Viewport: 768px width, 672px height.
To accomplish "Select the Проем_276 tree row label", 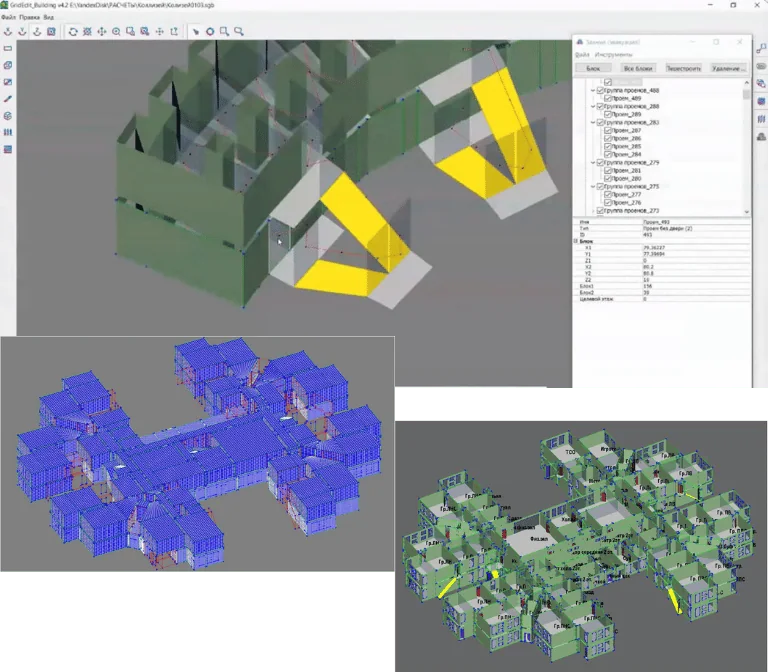I will (626, 203).
